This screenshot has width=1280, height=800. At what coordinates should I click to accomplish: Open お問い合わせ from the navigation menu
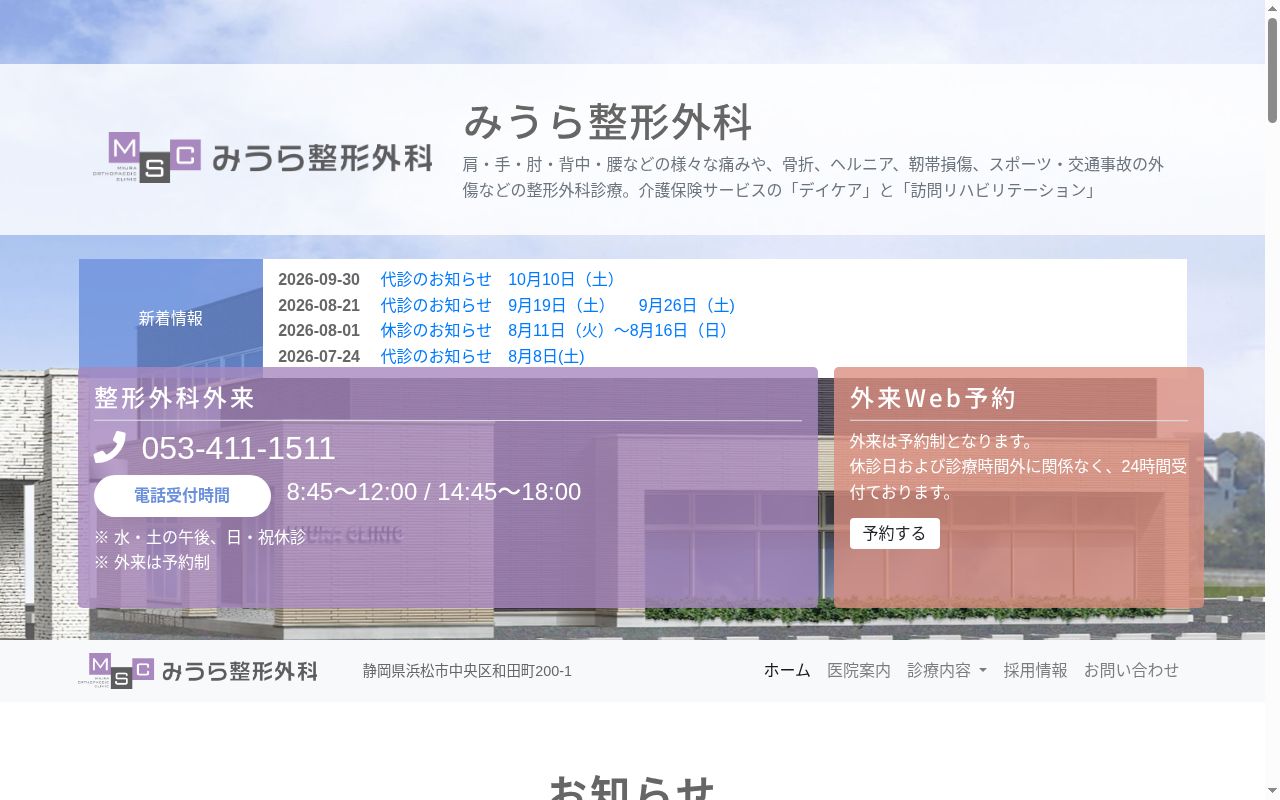tap(1131, 670)
